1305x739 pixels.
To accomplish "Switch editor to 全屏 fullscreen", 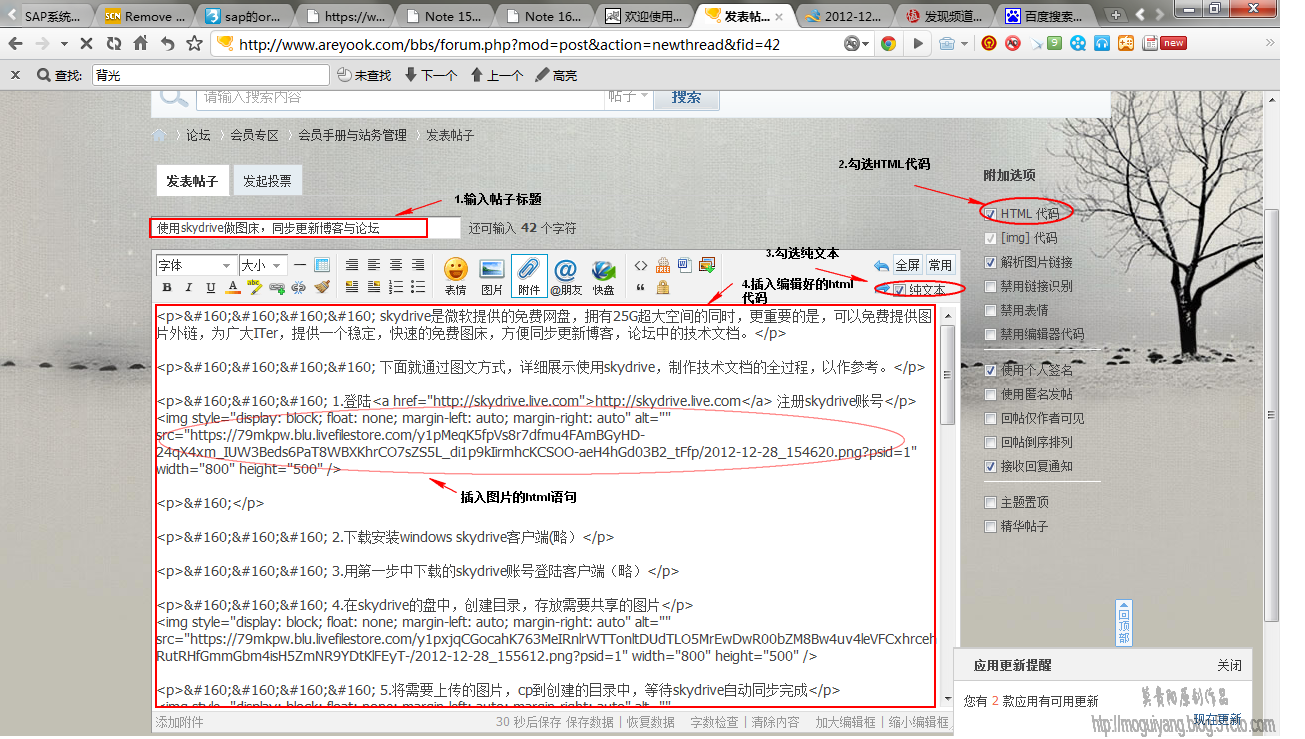I will (x=907, y=266).
